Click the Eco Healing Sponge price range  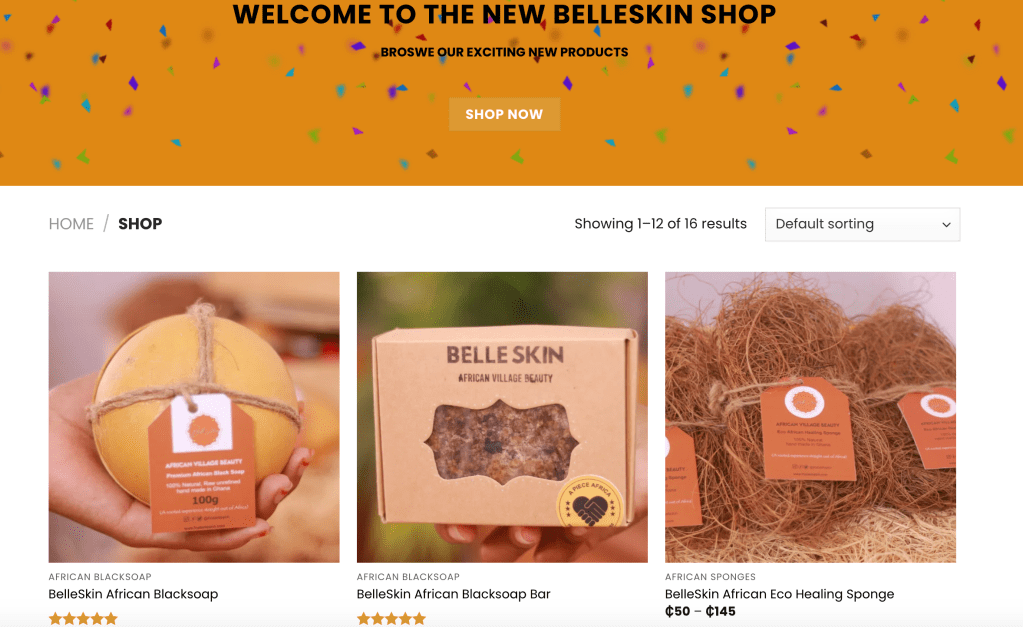click(x=700, y=611)
